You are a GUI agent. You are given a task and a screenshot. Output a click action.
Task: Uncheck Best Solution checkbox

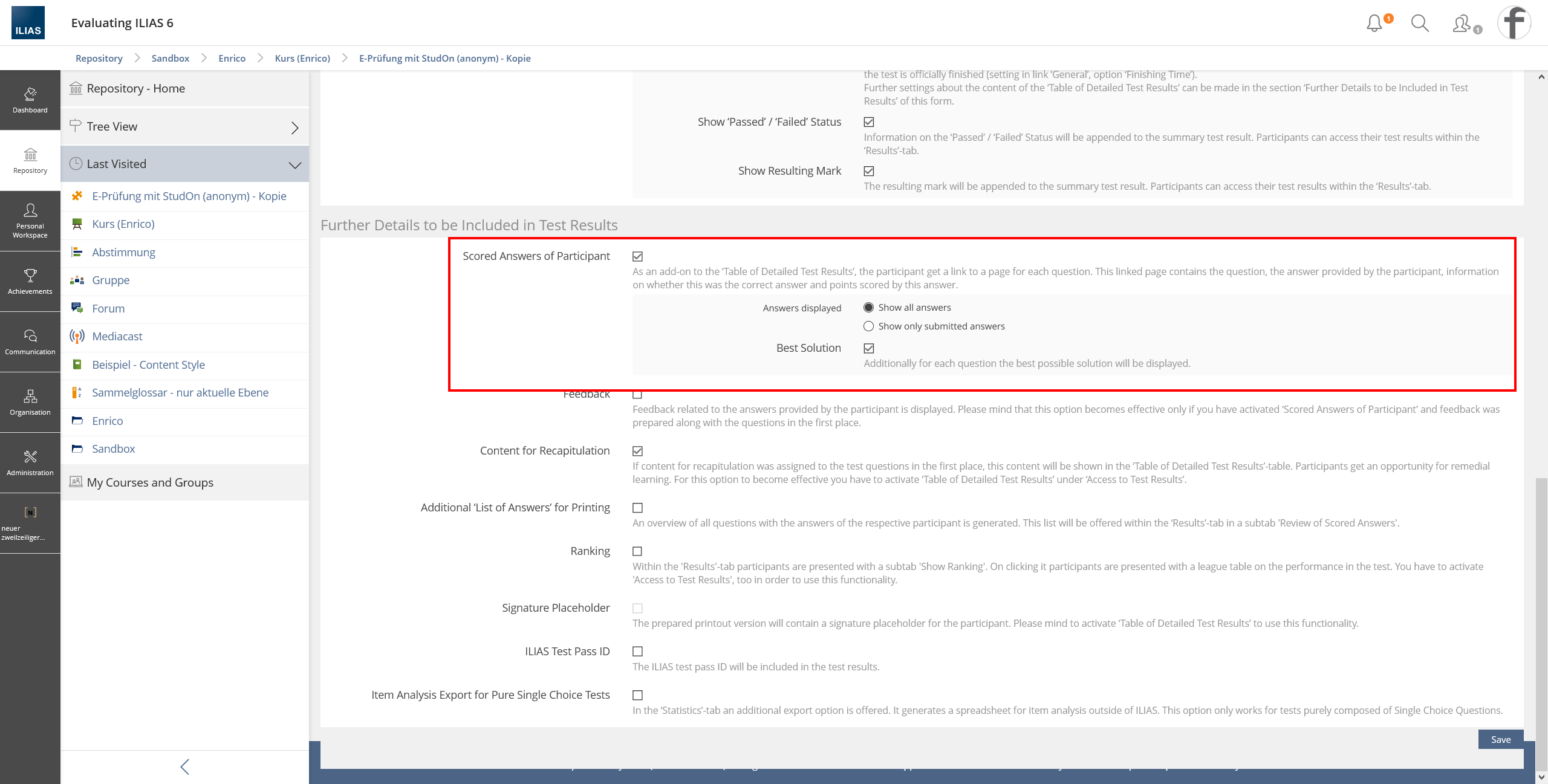point(869,348)
